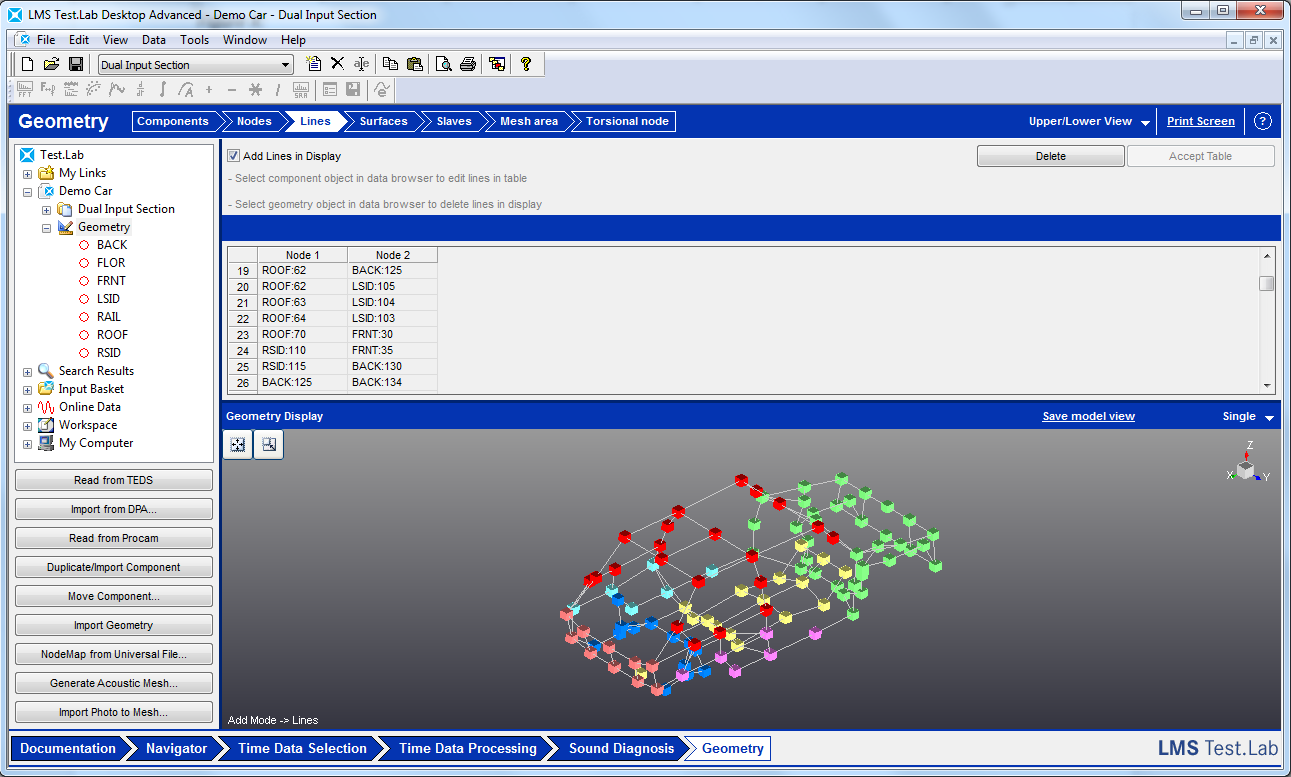
Task: Open the Data menu
Action: click(x=154, y=40)
